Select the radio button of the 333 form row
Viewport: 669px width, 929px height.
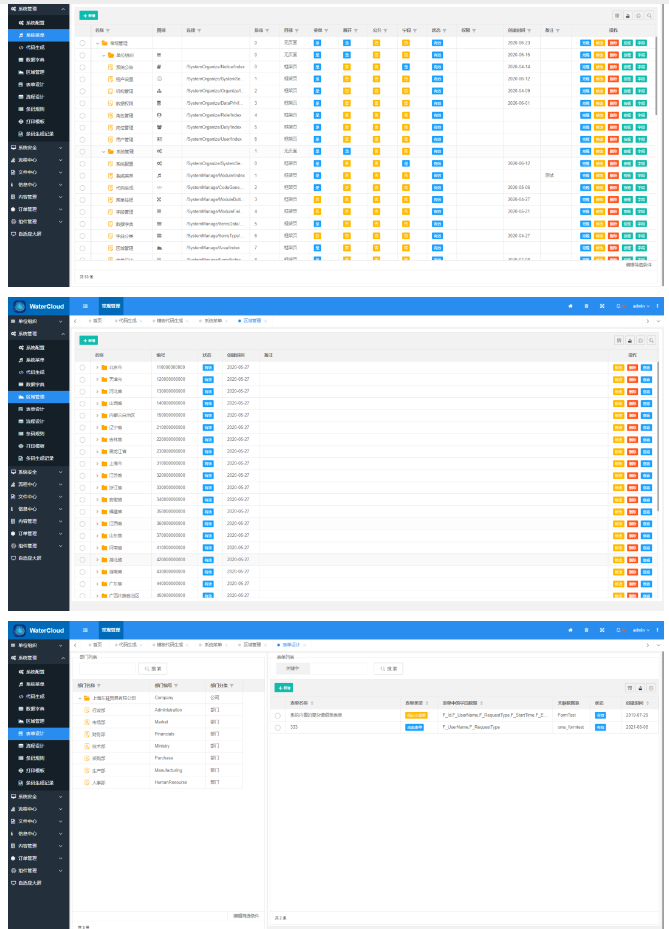pos(278,728)
